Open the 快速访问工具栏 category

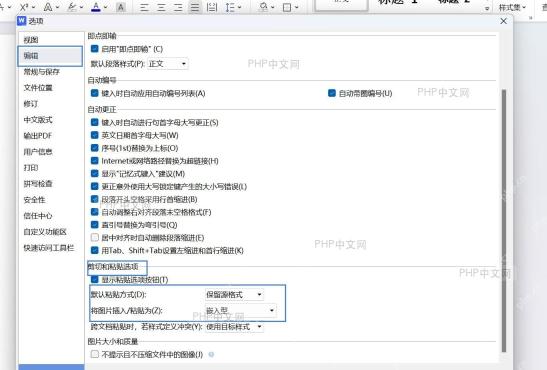click(x=49, y=248)
